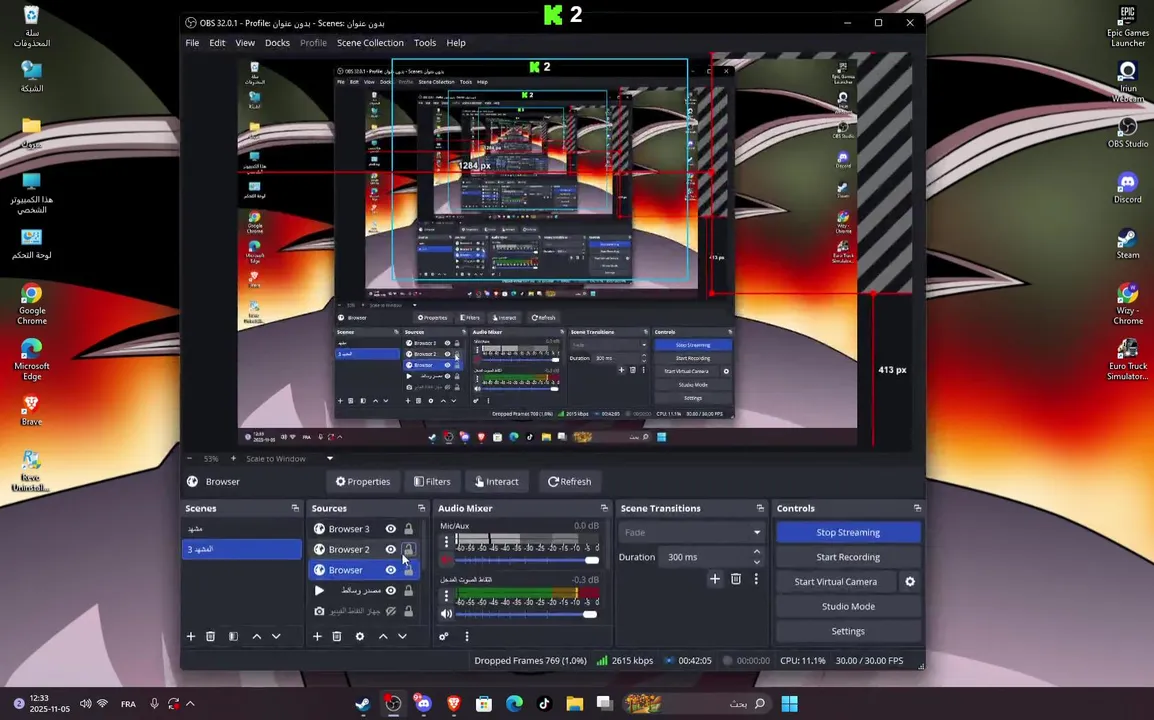The width and height of the screenshot is (1154, 720).
Task: Open the Docks menu
Action: tap(277, 43)
